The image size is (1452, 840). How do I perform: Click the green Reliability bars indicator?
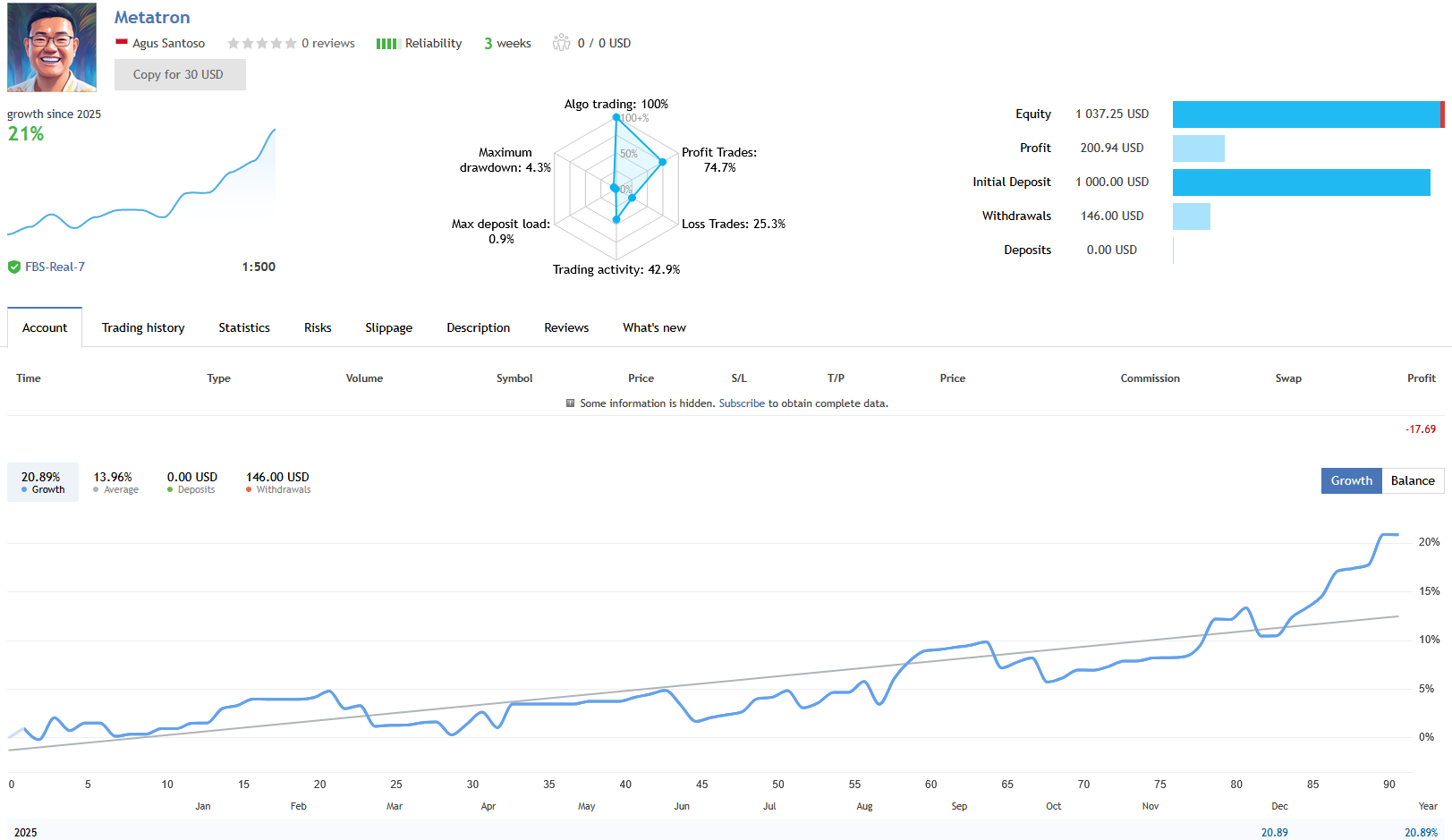(x=386, y=42)
